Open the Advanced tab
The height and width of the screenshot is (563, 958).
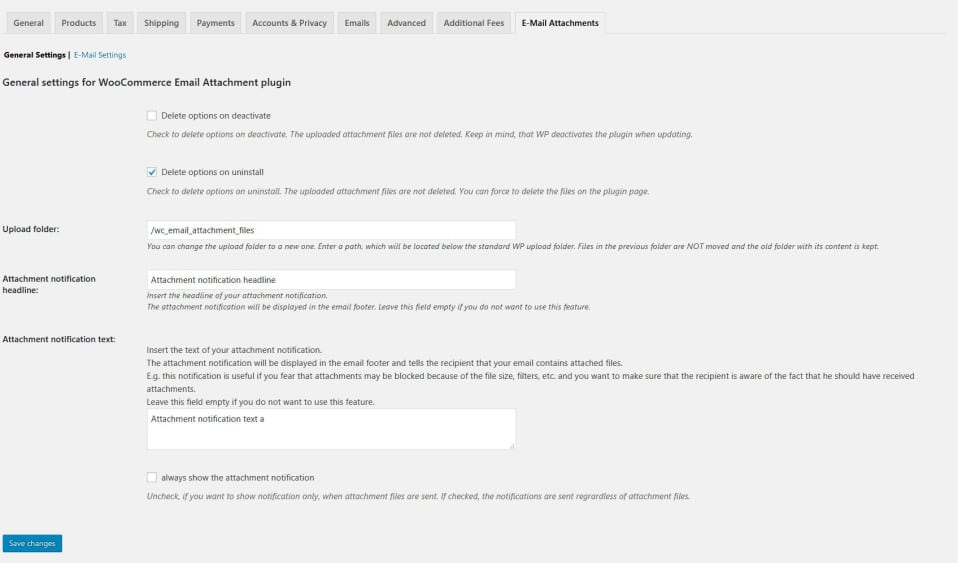406,23
